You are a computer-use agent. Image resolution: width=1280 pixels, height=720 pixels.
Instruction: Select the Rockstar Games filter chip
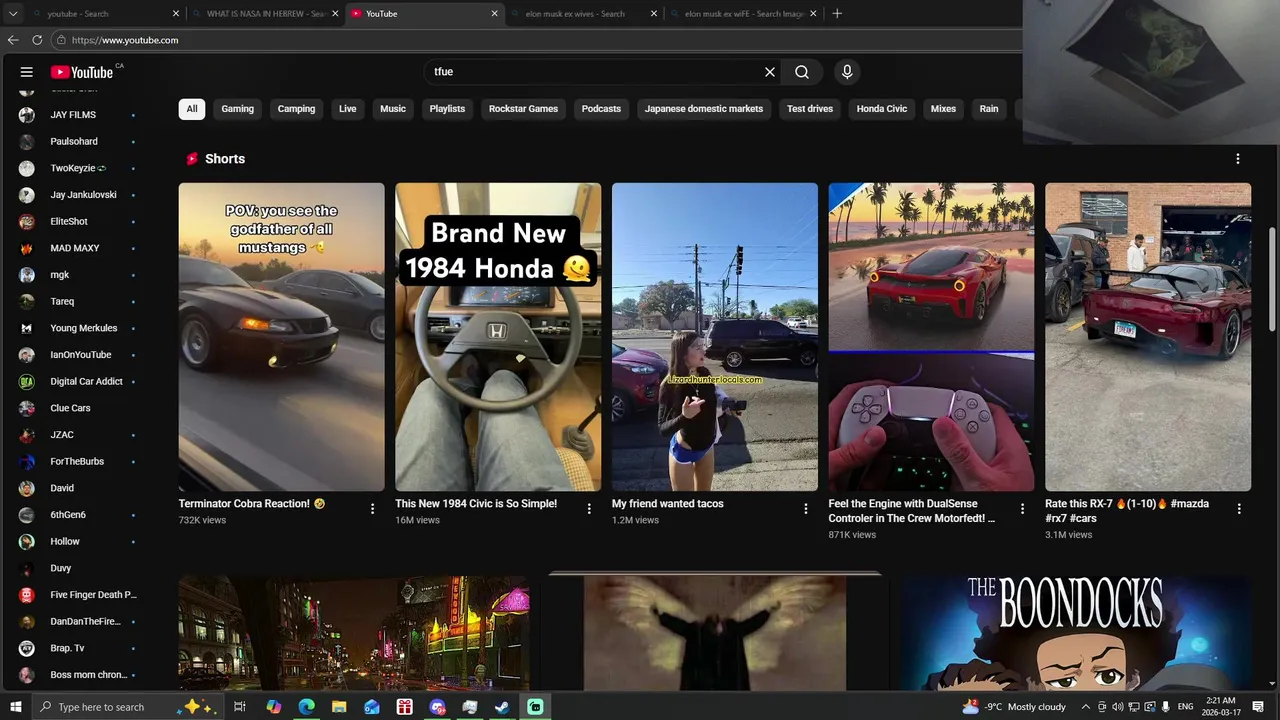(x=523, y=109)
